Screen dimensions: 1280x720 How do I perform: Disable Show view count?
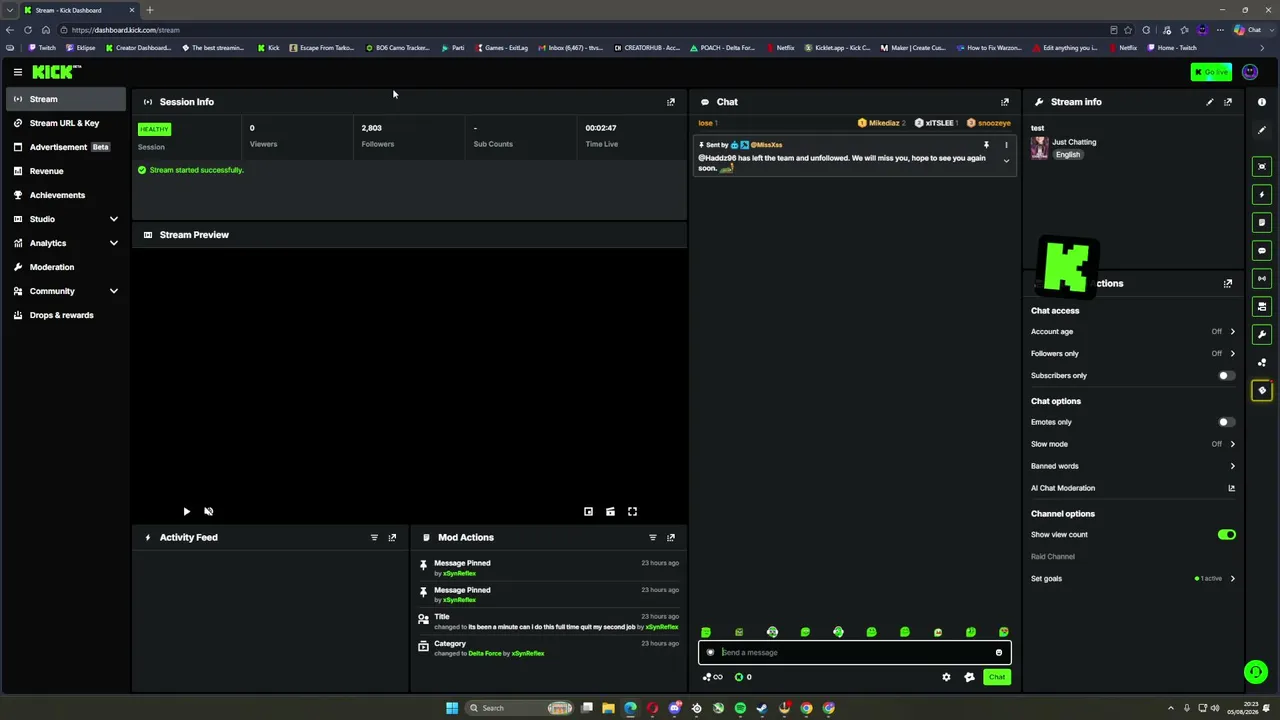1227,535
